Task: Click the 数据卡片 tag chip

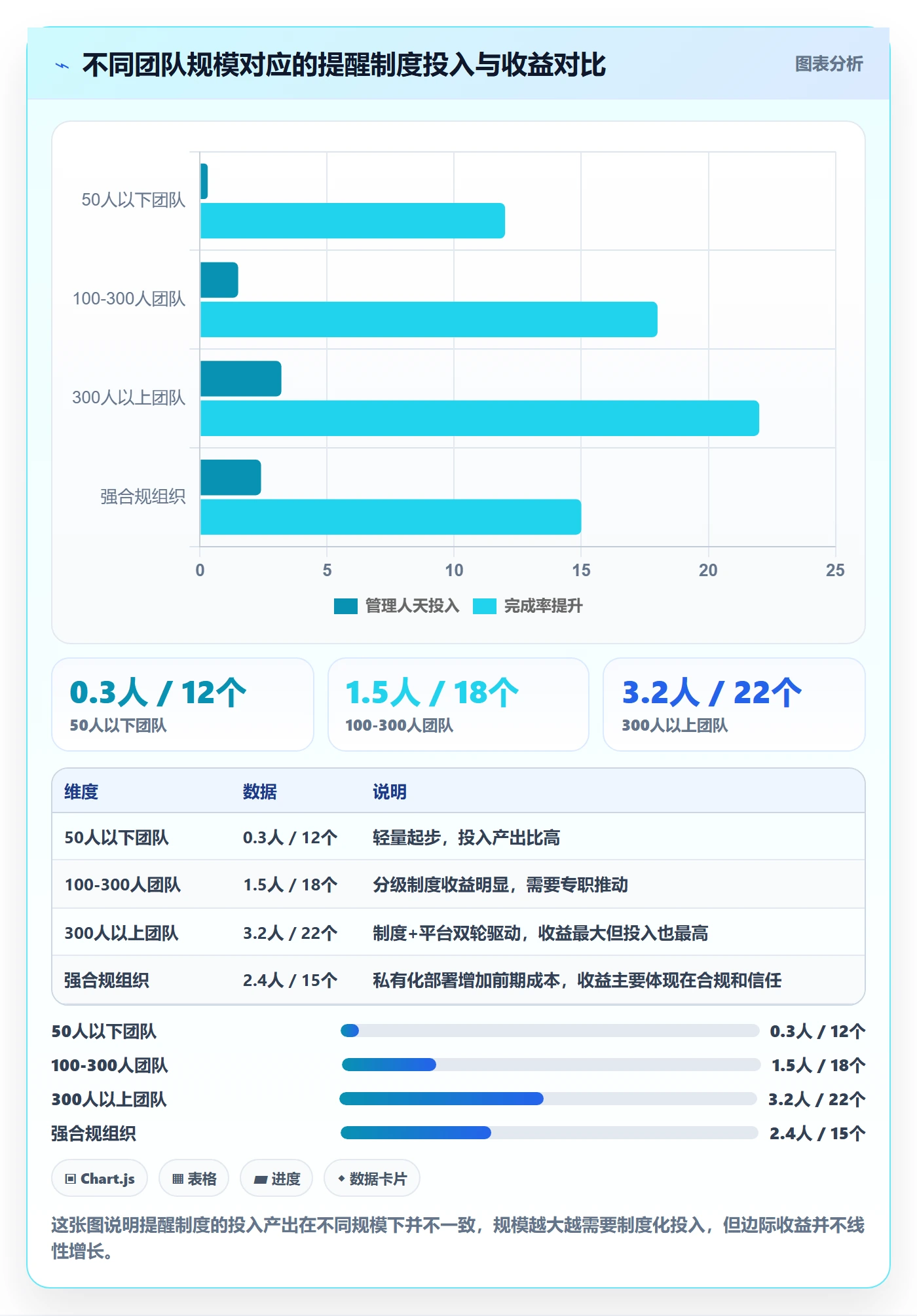Action: click(372, 1179)
